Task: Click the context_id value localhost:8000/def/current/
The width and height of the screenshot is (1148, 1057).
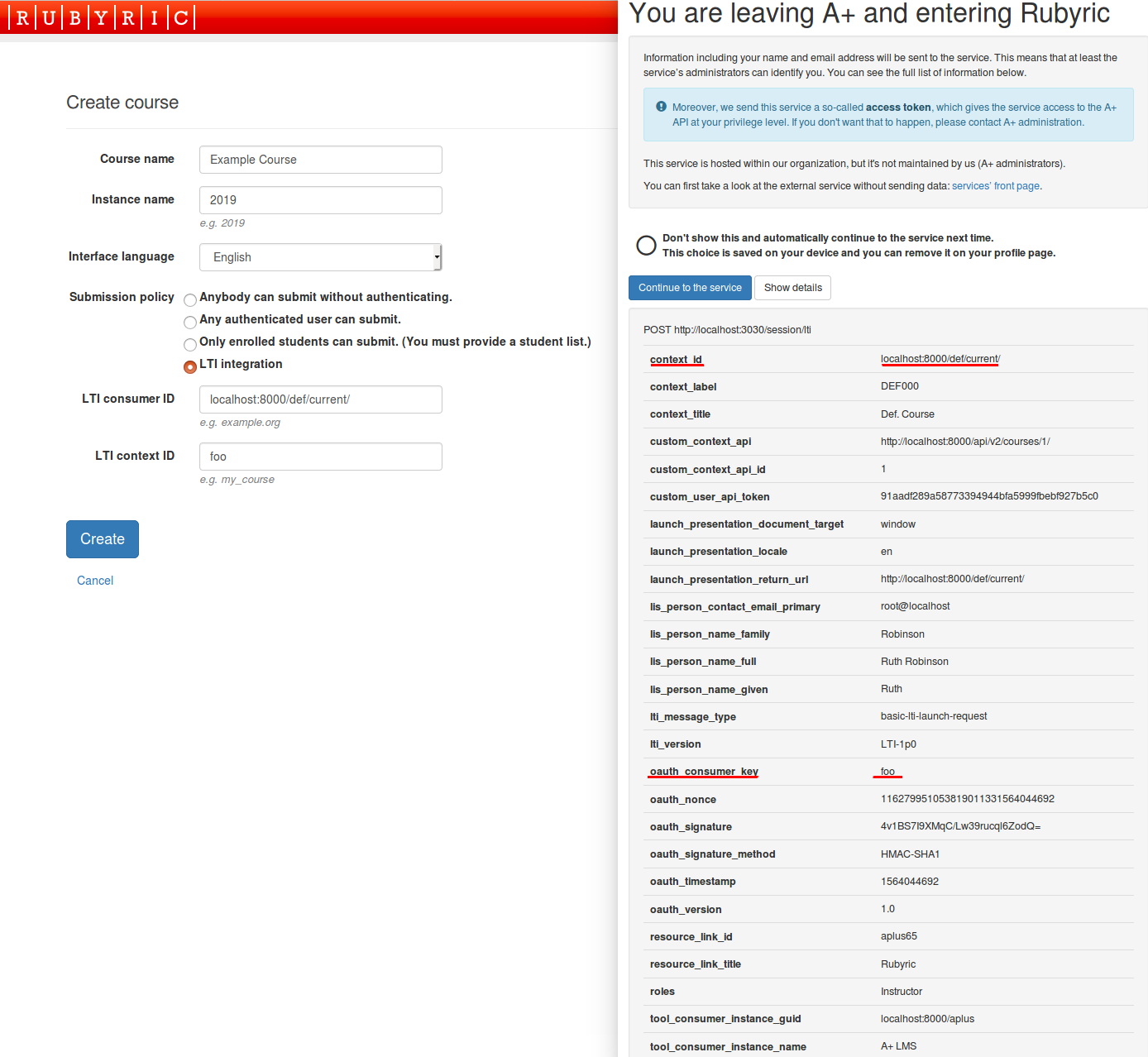Action: [940, 359]
